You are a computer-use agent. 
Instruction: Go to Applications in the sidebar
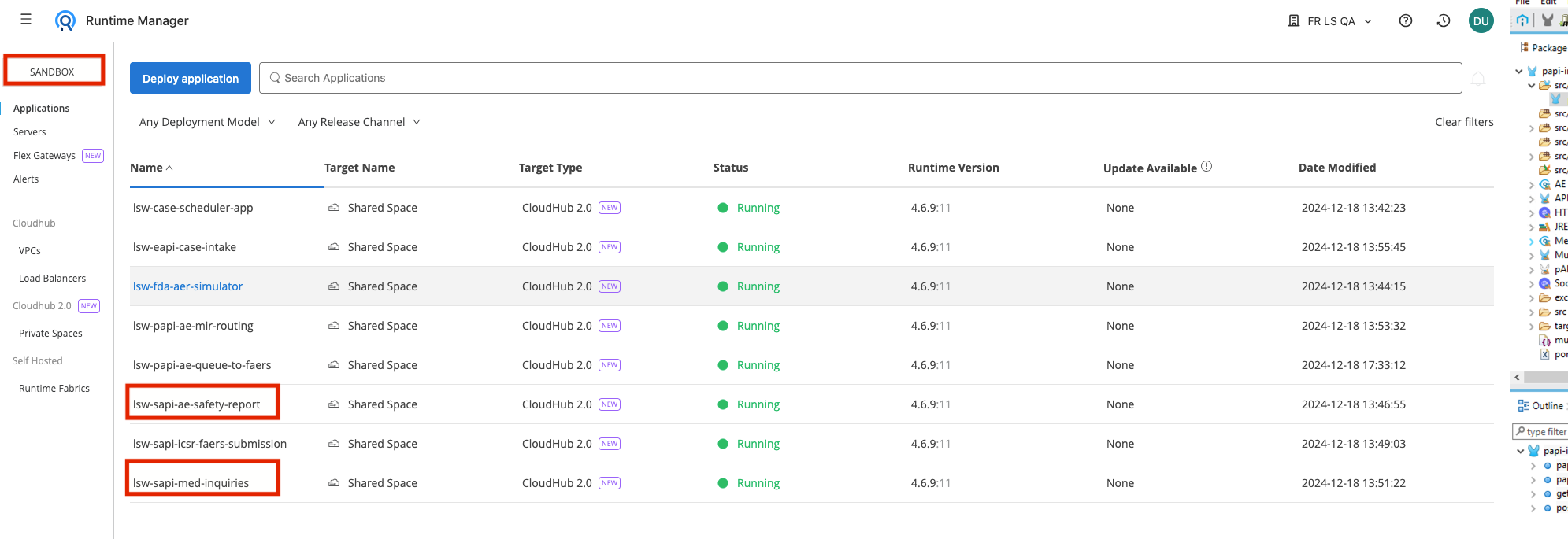click(42, 109)
